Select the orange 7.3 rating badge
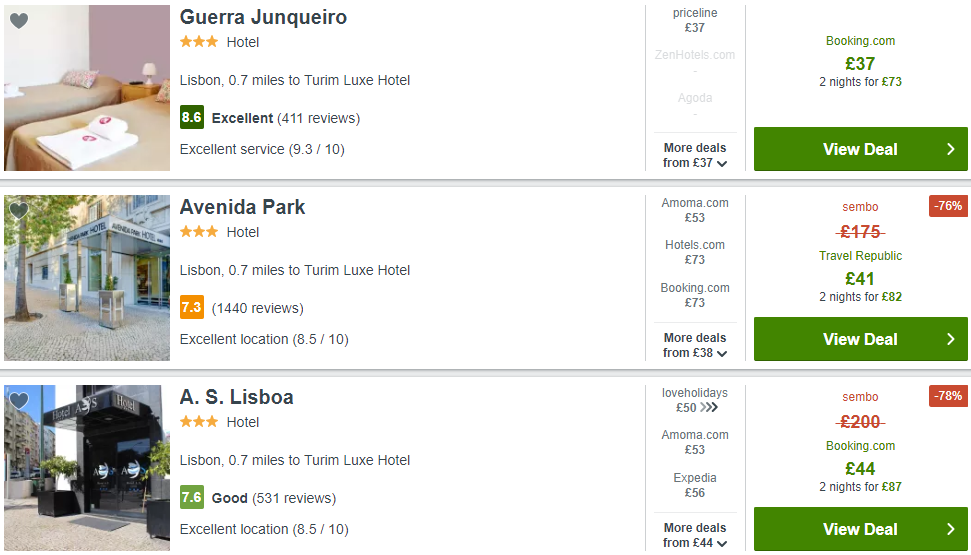 pos(192,307)
